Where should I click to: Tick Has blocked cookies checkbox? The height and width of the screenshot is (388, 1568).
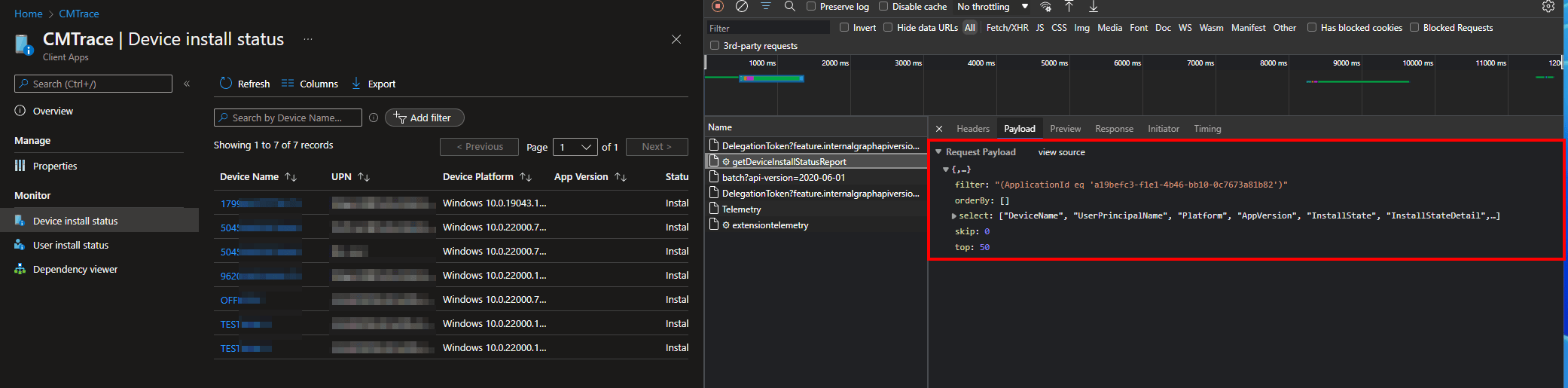point(1312,27)
